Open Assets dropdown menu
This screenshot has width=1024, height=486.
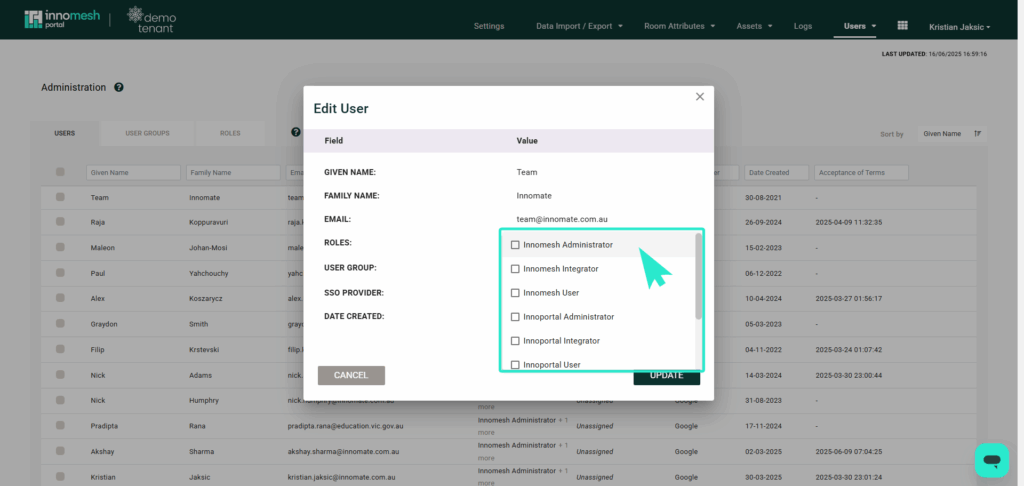[754, 26]
